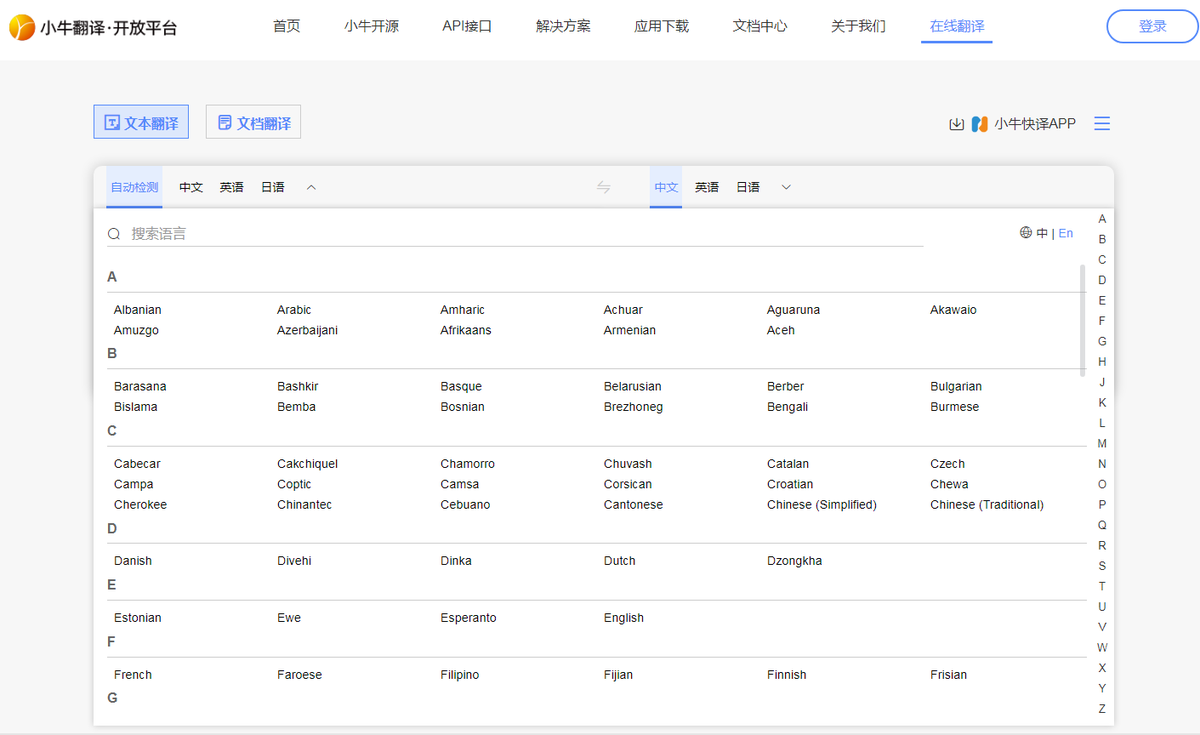This screenshot has height=735, width=1200.
Task: Open the 解决方案 nav item
Action: pos(563,26)
